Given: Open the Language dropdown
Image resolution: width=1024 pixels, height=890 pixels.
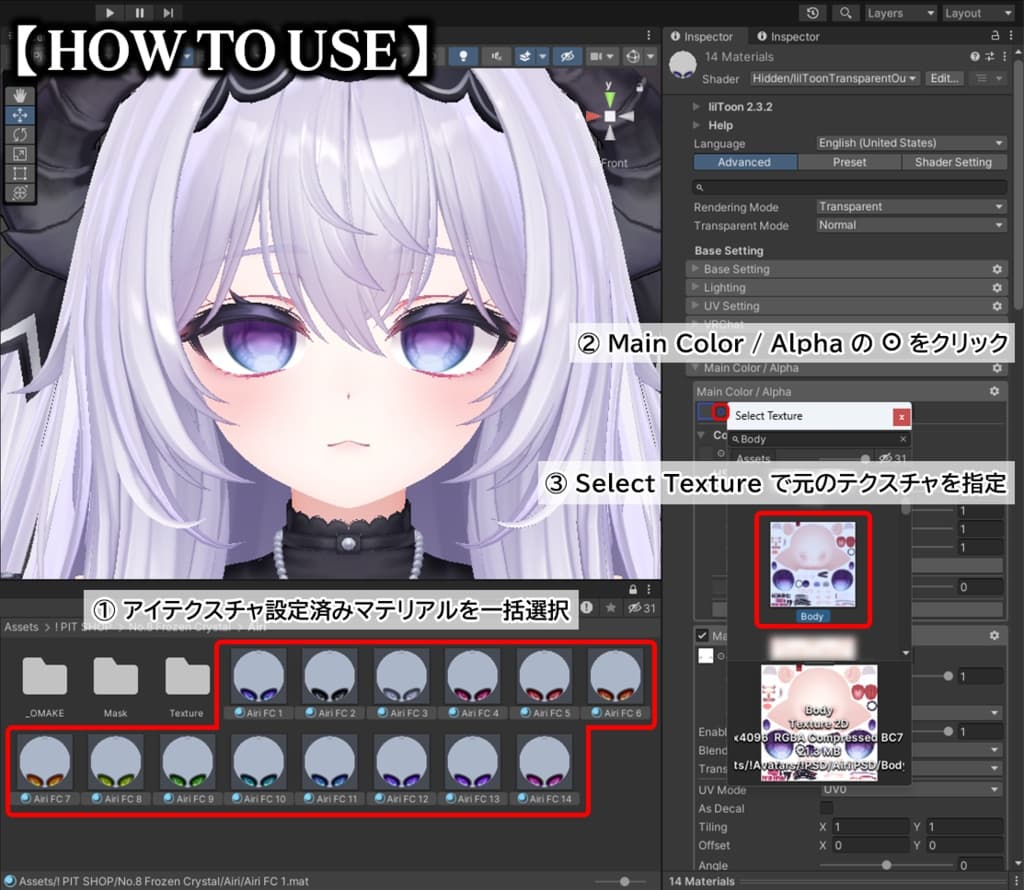Looking at the screenshot, I should click(910, 143).
